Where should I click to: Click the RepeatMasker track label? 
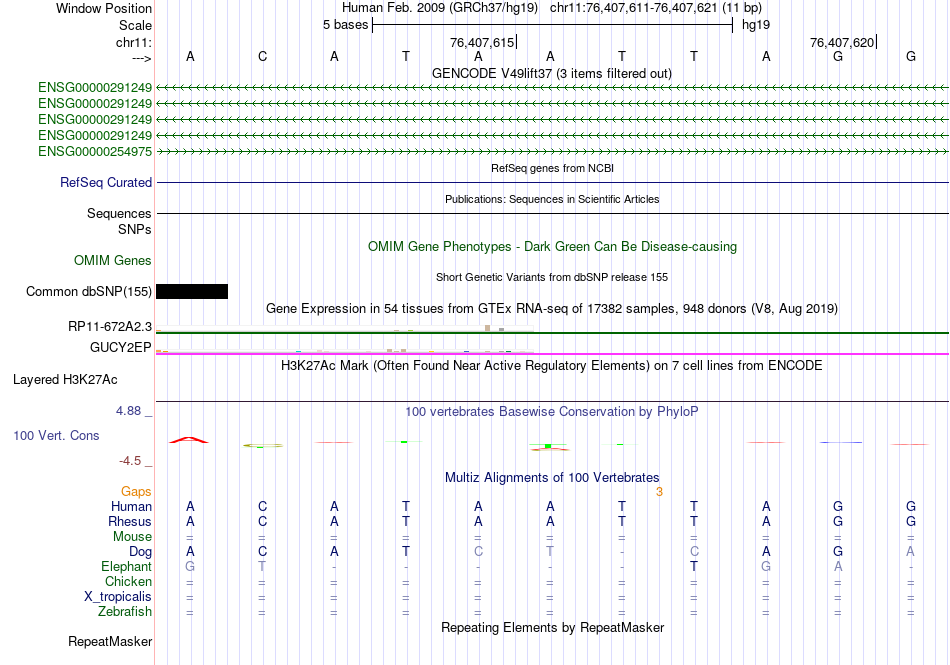110,641
